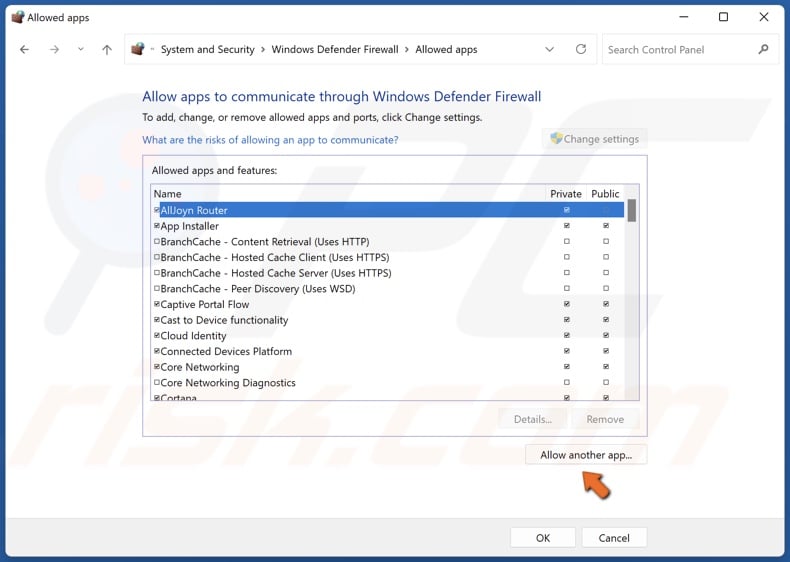Viewport: 790px width, 562px height.
Task: Enable BranchCache Hosted Cache Client Public checkbox
Action: point(606,257)
